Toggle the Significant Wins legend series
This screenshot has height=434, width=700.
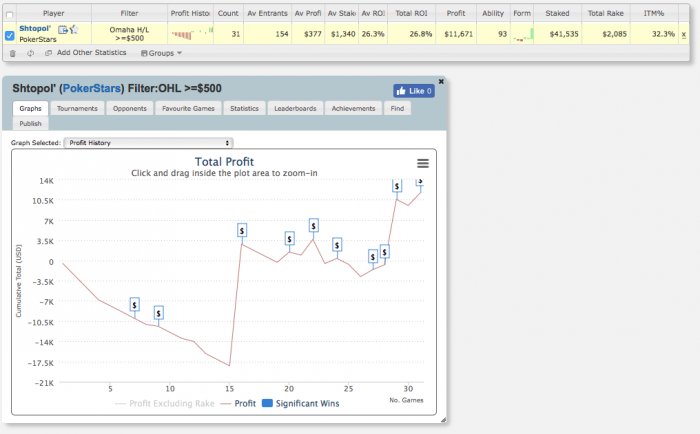pyautogui.click(x=300, y=404)
